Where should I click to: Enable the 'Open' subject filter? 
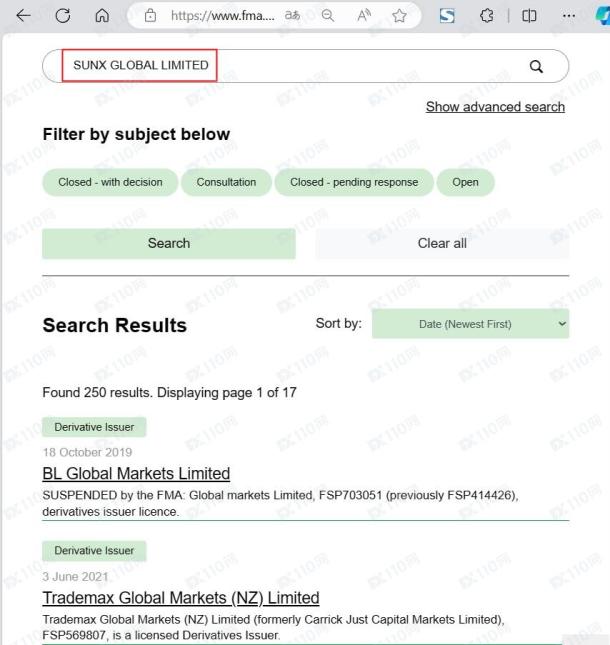point(465,182)
